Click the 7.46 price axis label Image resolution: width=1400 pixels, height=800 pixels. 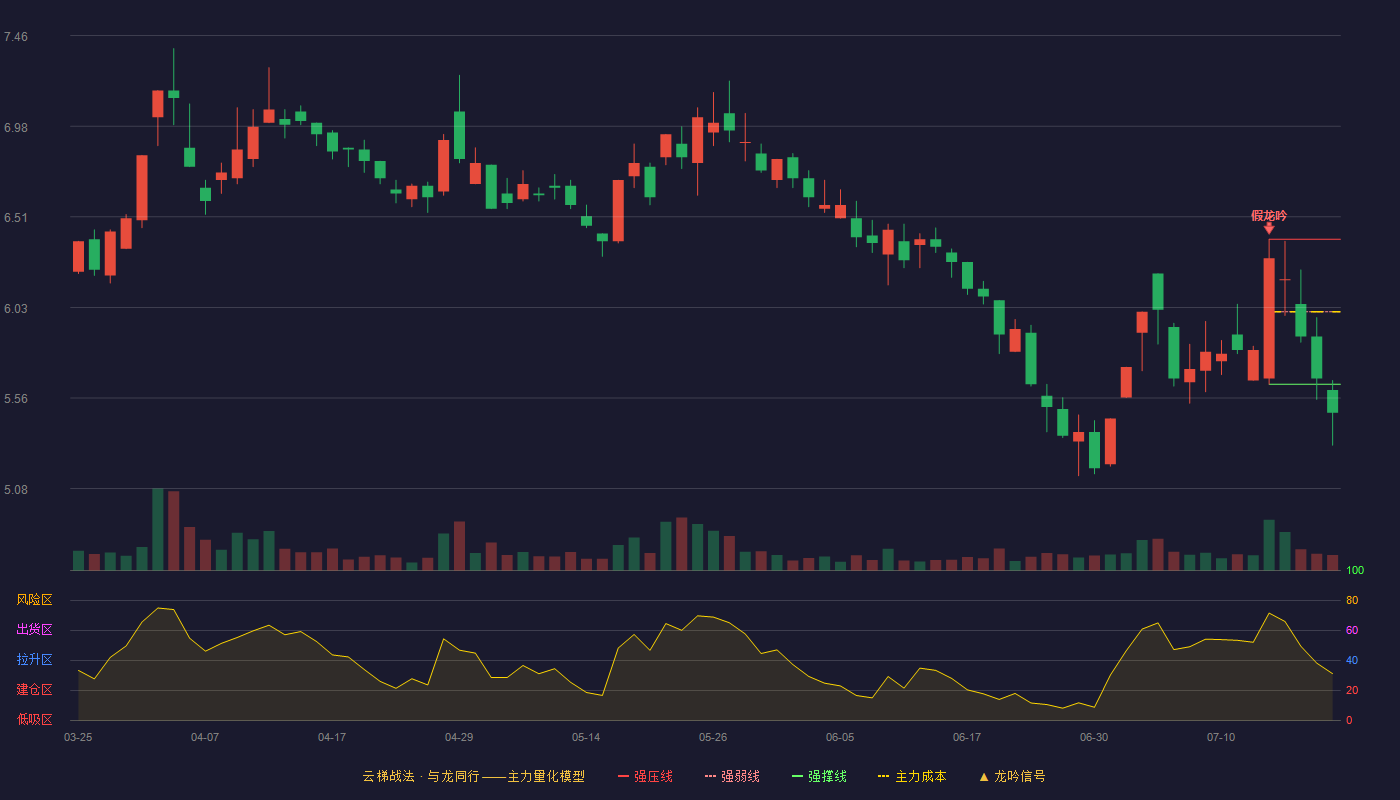(x=16, y=37)
